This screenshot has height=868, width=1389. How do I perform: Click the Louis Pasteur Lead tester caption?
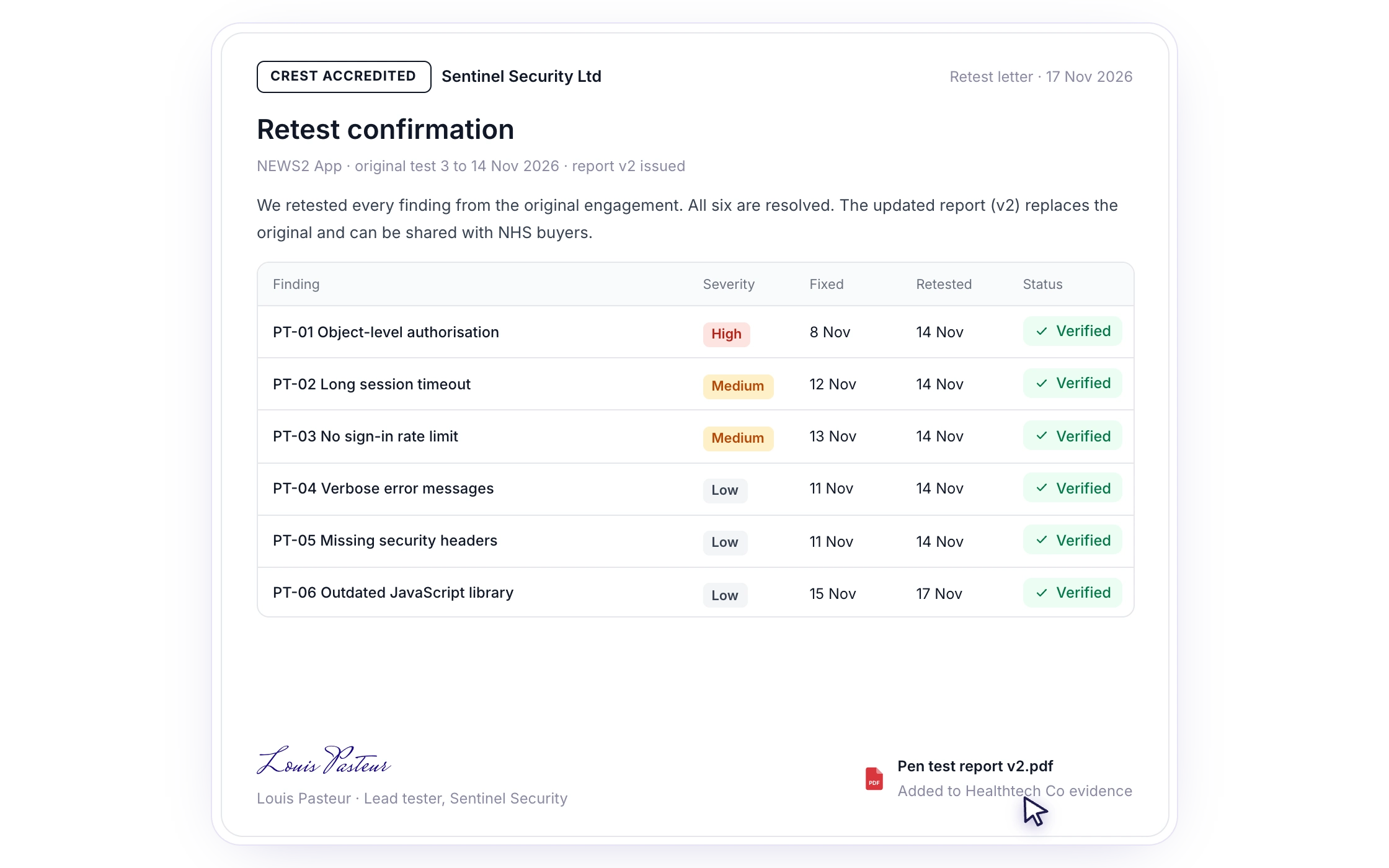[x=412, y=799]
